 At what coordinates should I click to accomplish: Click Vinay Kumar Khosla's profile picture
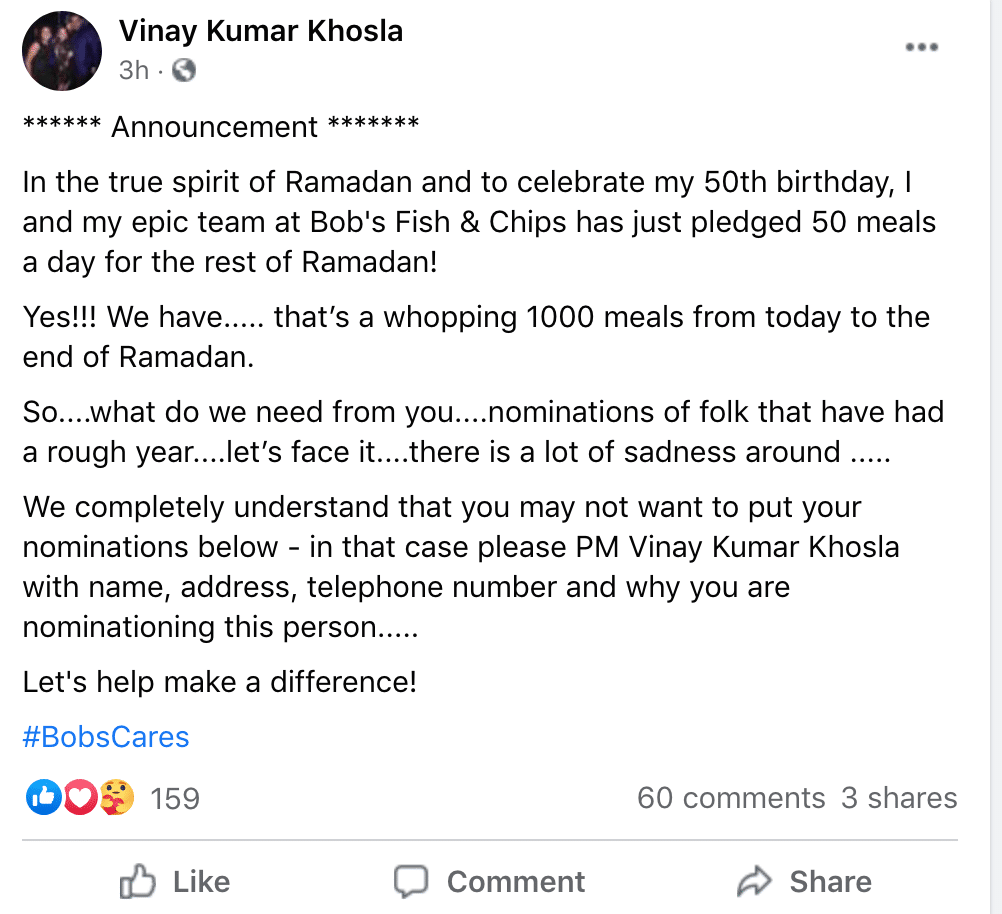click(x=61, y=51)
